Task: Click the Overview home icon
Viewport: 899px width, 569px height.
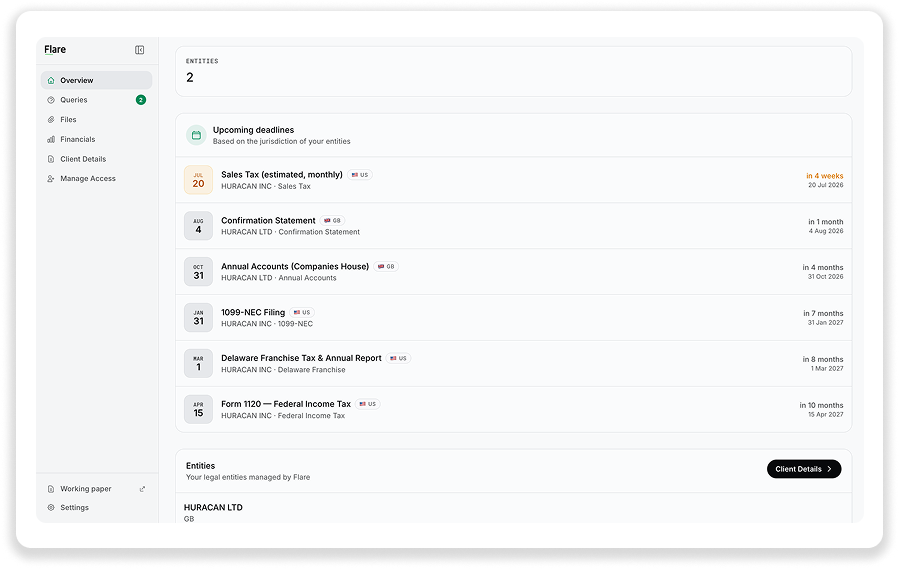Action: coord(51,80)
